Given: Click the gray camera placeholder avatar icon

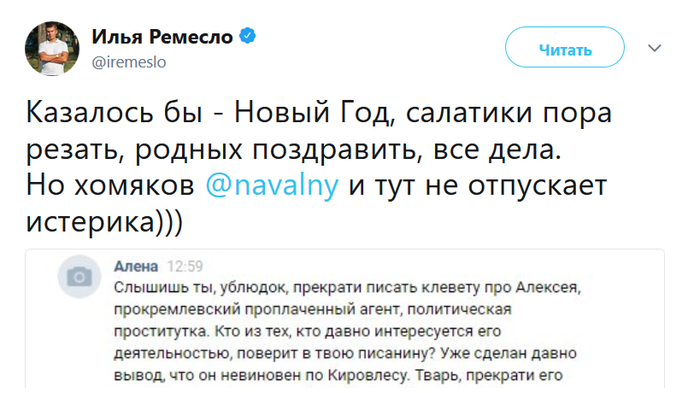Looking at the screenshot, I should click(x=79, y=277).
